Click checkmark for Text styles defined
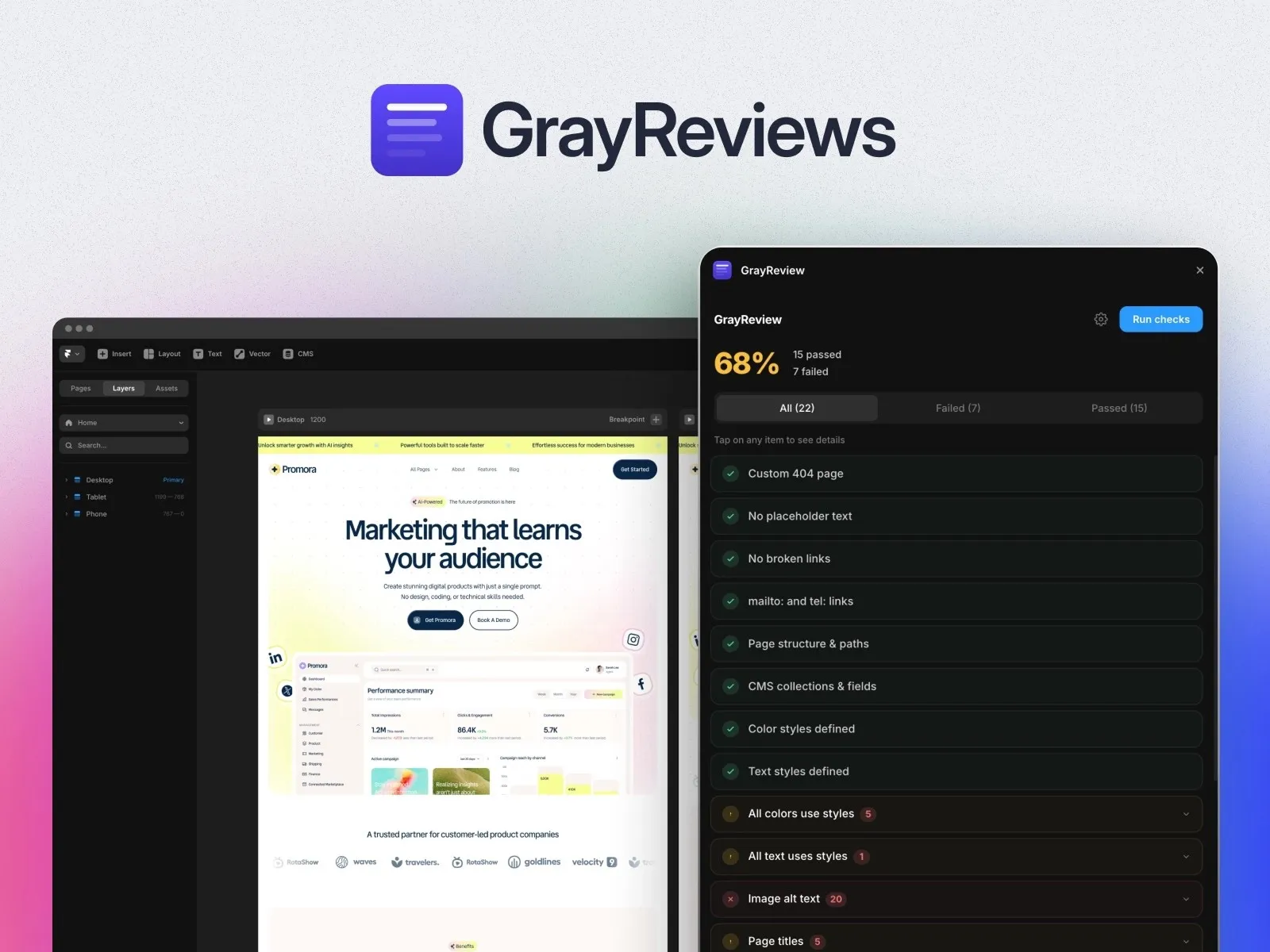 click(x=731, y=771)
